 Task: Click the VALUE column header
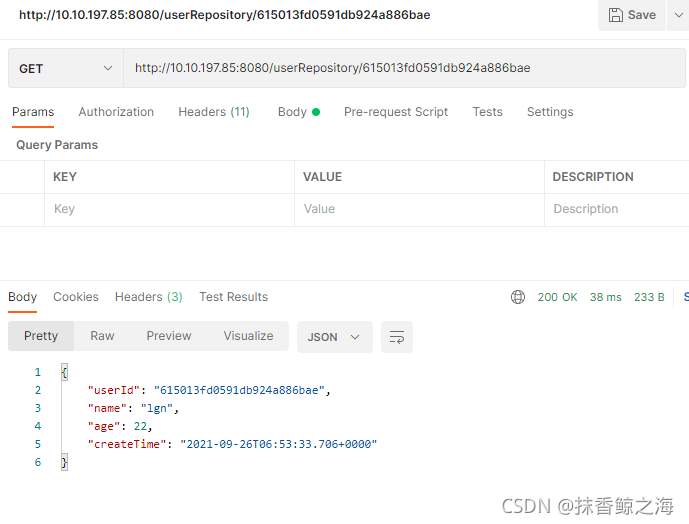323,177
